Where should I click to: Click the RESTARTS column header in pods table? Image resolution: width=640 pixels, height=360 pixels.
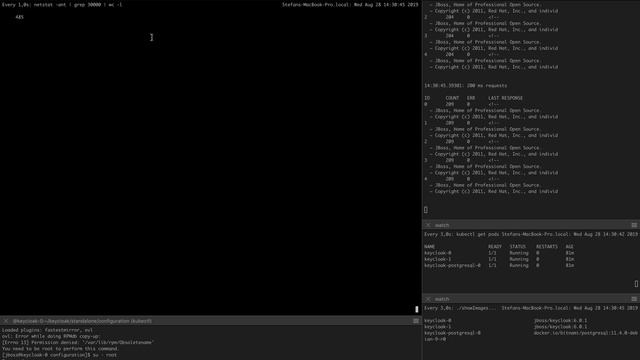[547, 247]
